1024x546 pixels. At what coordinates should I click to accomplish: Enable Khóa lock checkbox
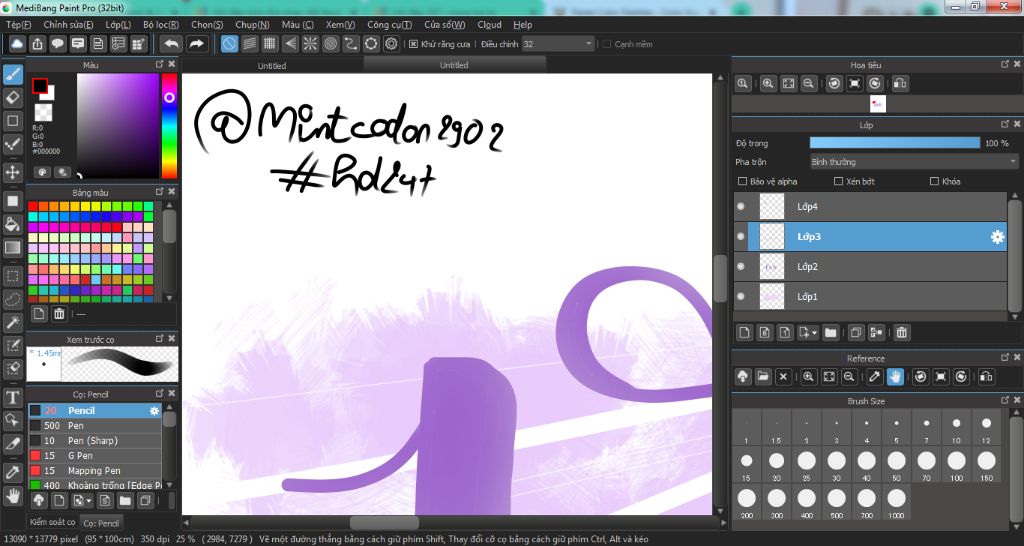(935, 182)
